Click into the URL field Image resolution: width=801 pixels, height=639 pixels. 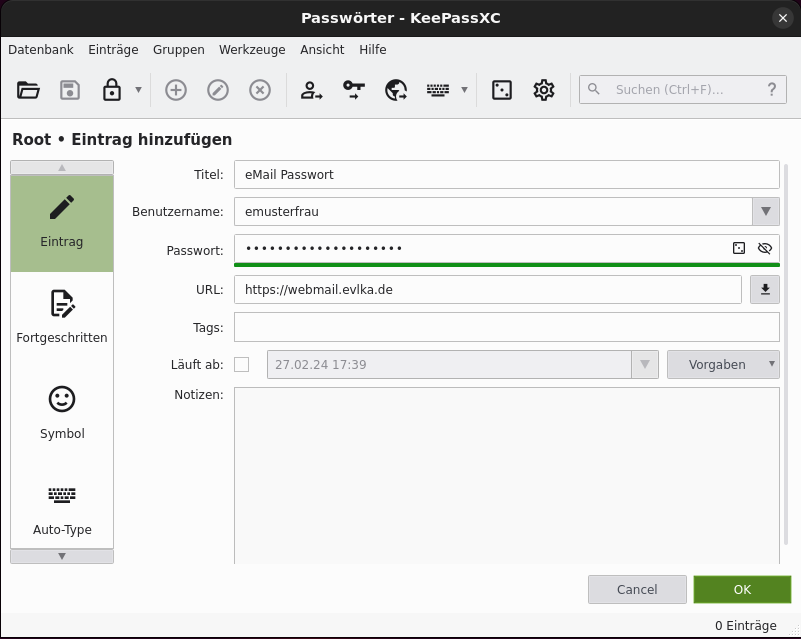(x=488, y=290)
